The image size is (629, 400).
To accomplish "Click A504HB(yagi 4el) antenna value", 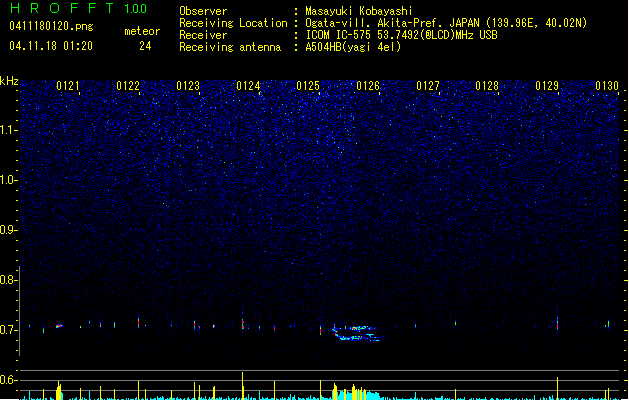I will click(353, 47).
